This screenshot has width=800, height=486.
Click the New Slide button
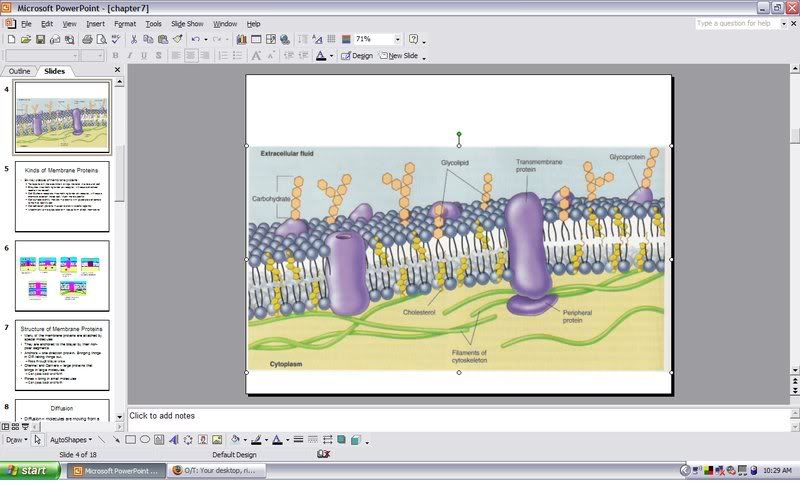coord(399,56)
